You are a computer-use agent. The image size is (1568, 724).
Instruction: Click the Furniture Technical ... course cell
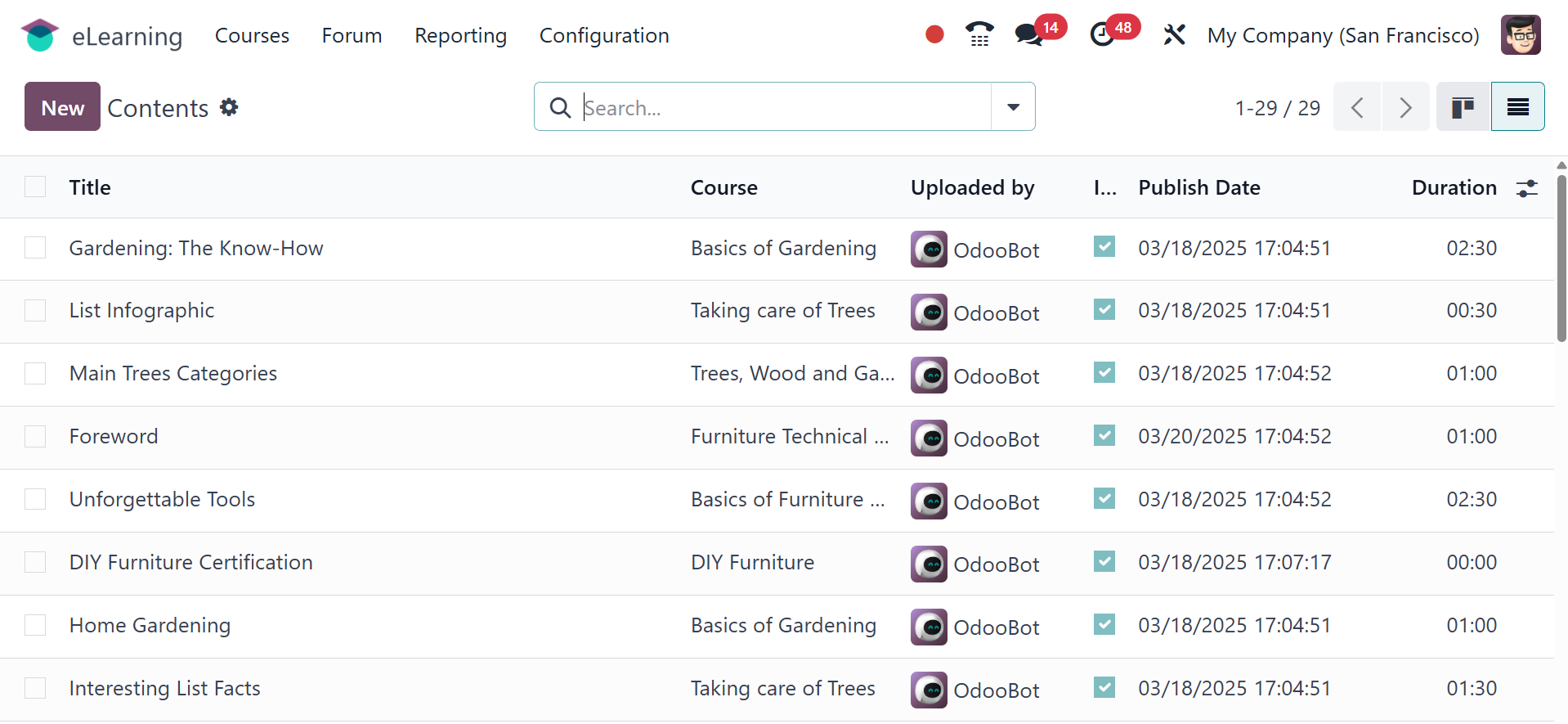point(790,437)
